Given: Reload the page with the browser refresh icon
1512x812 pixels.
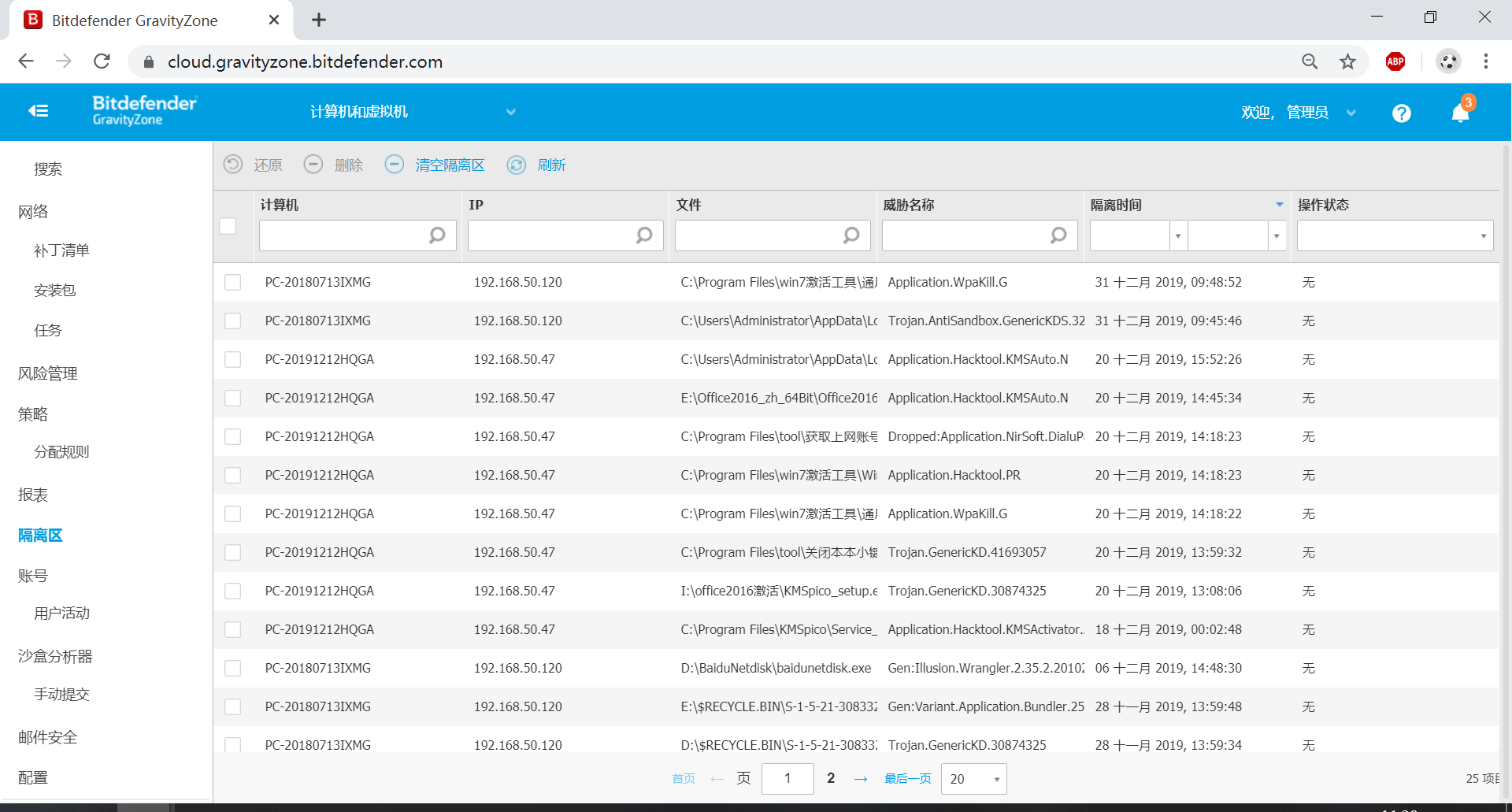Looking at the screenshot, I should click(102, 61).
